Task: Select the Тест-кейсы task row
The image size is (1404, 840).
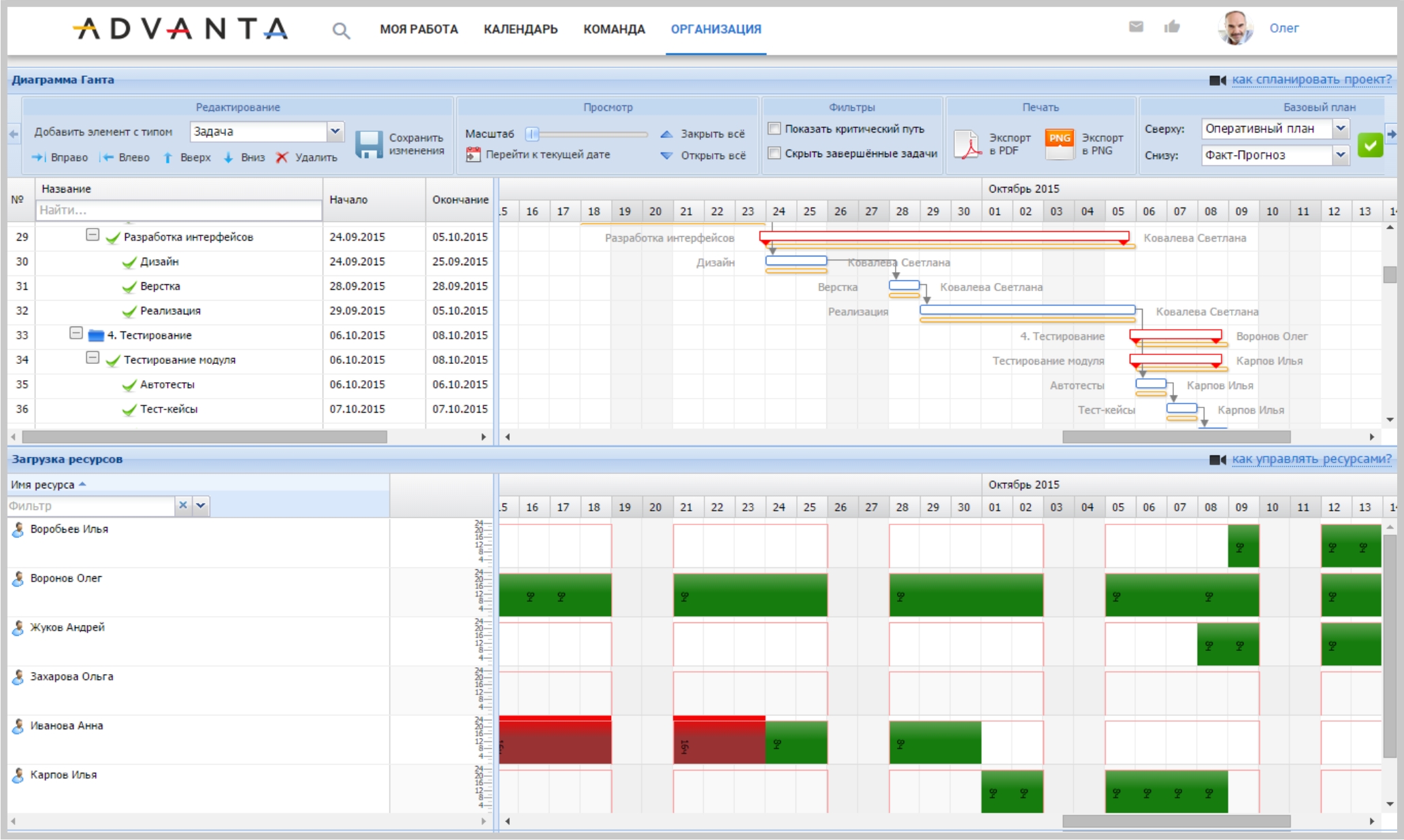Action: tap(252, 409)
